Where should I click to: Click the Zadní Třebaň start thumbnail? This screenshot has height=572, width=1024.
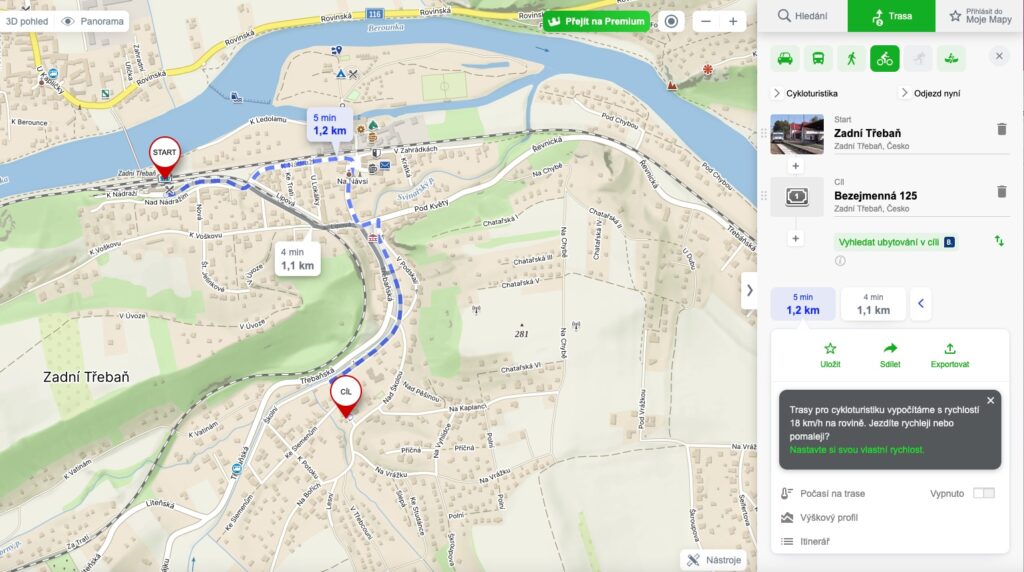coord(797,134)
